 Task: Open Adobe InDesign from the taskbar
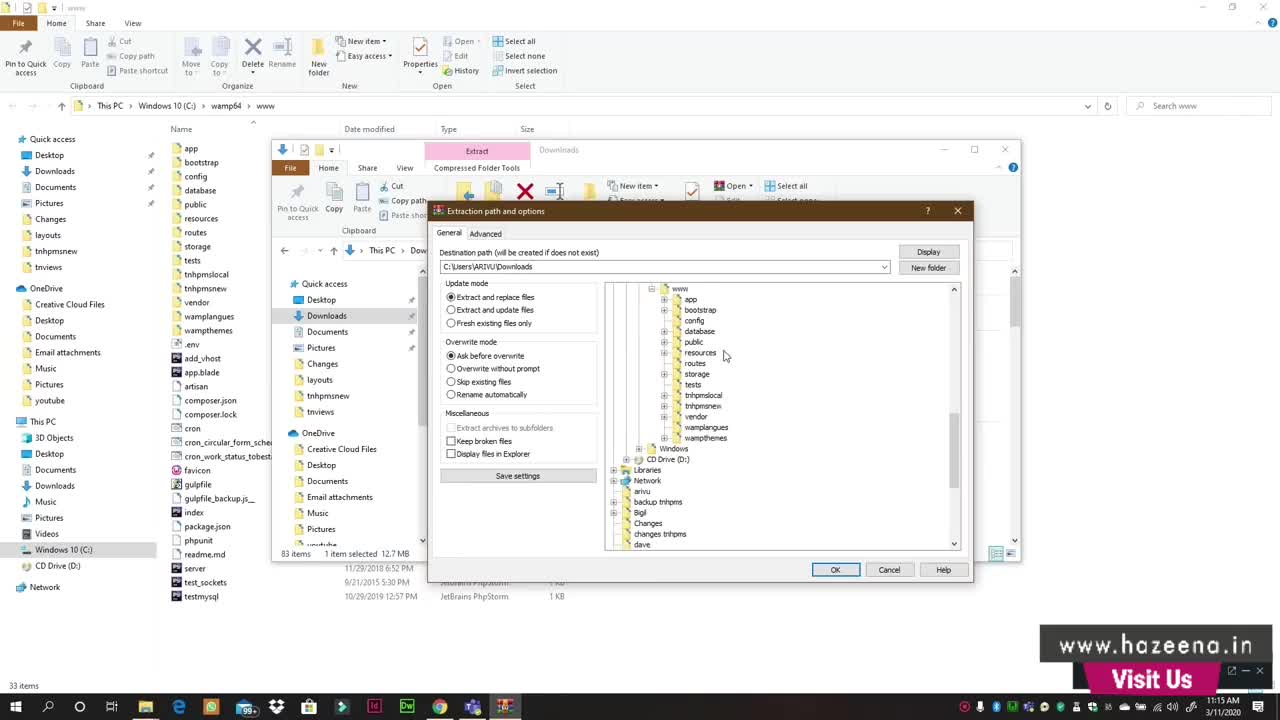(374, 707)
